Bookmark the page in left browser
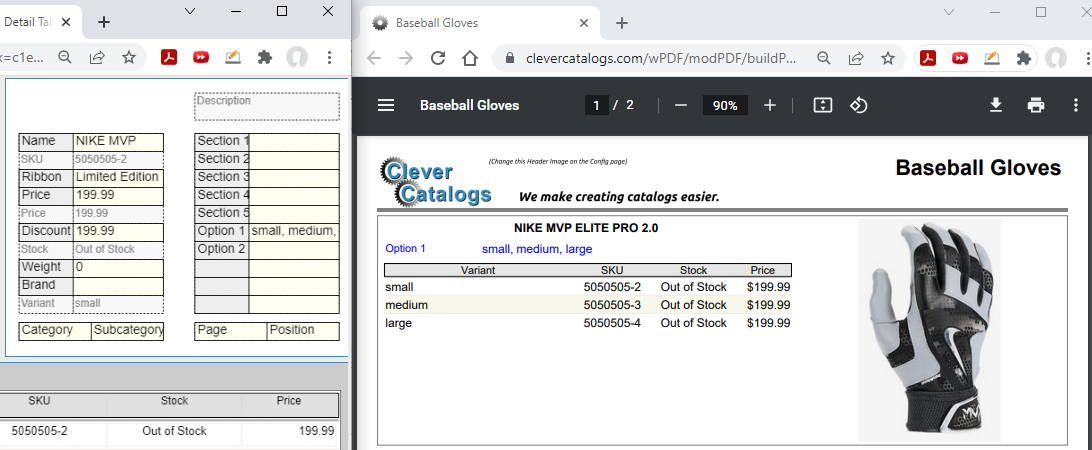Screen dimensions: 1092x450 pyautogui.click(x=129, y=57)
